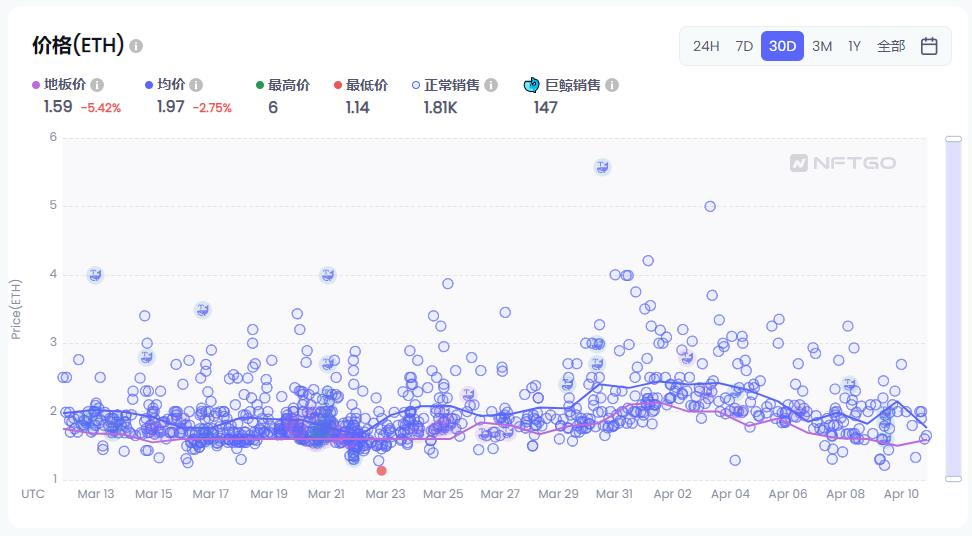Open the calendar date picker icon
The image size is (972, 536).
pos(929,46)
